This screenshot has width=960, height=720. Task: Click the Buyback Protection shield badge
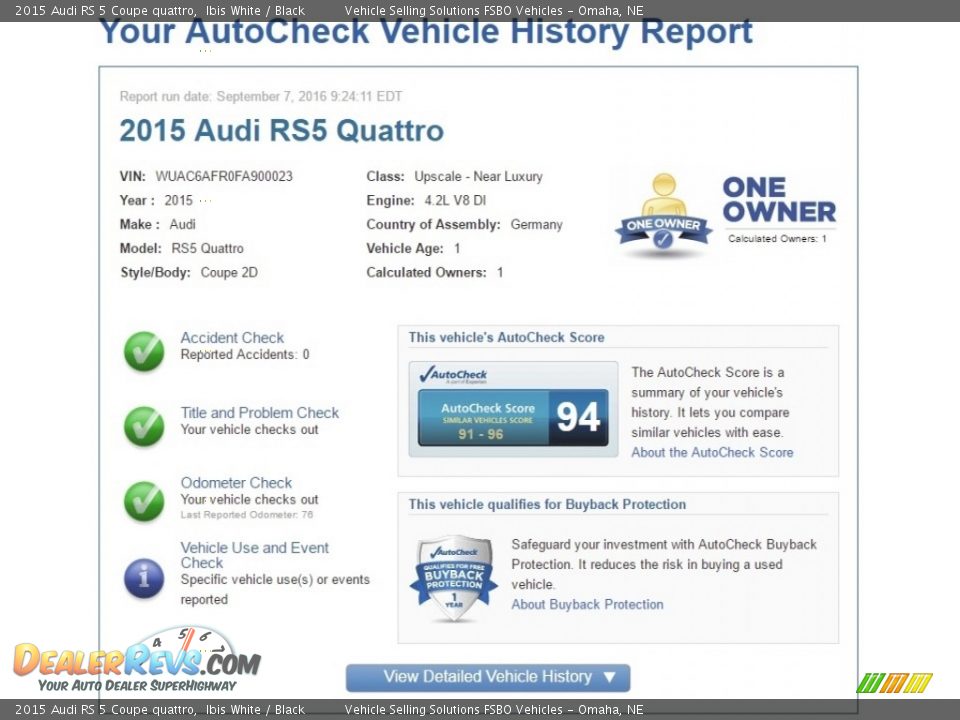click(x=454, y=579)
